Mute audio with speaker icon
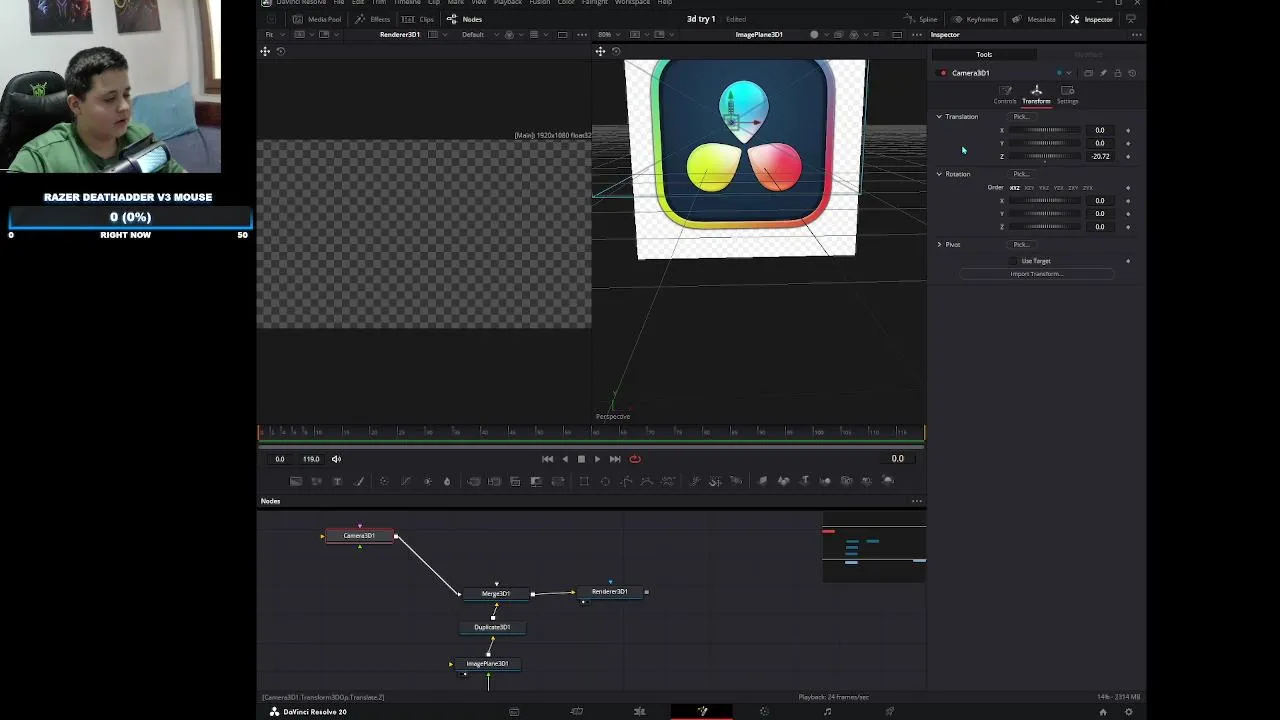 coord(336,459)
